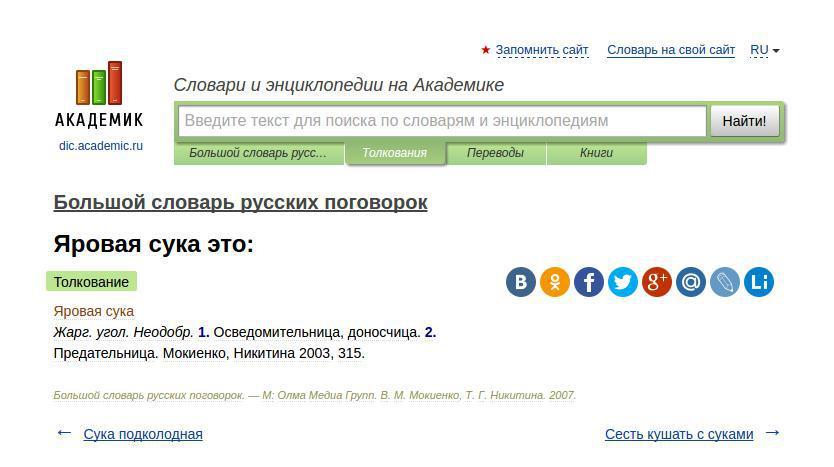Go to Сука подколодная entry
This screenshot has height=467, width=834.
(143, 434)
